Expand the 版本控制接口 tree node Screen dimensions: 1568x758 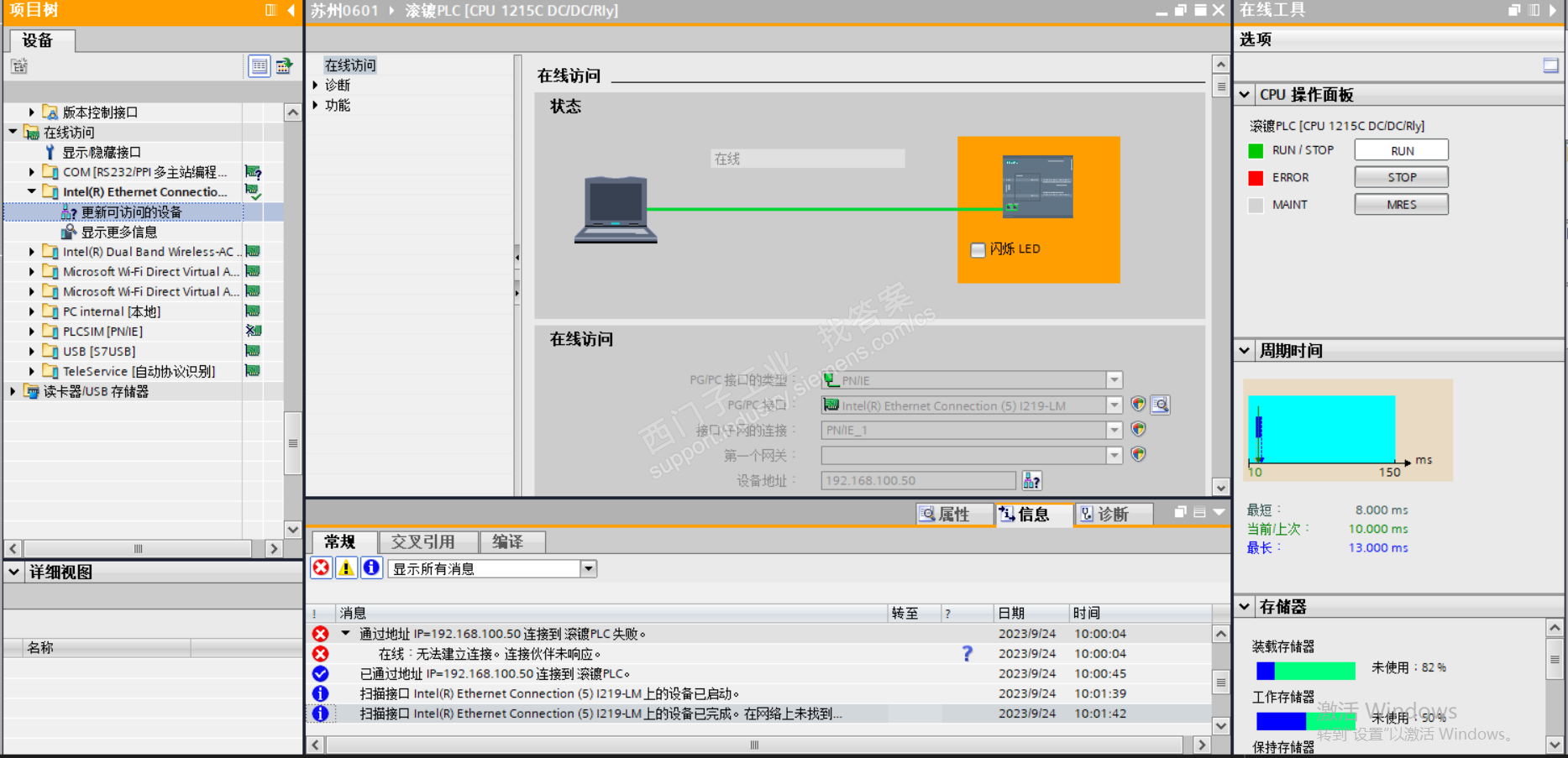32,112
